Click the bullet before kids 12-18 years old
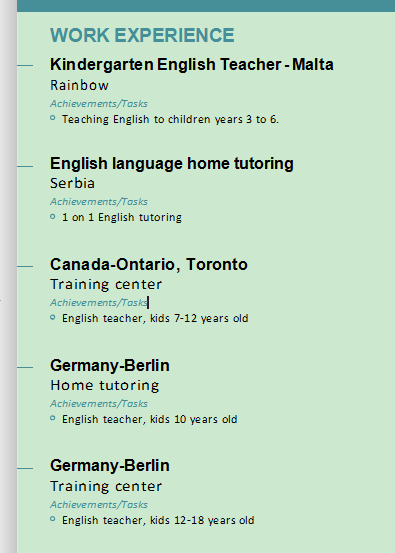Viewport: 395px width, 553px height. 53,519
